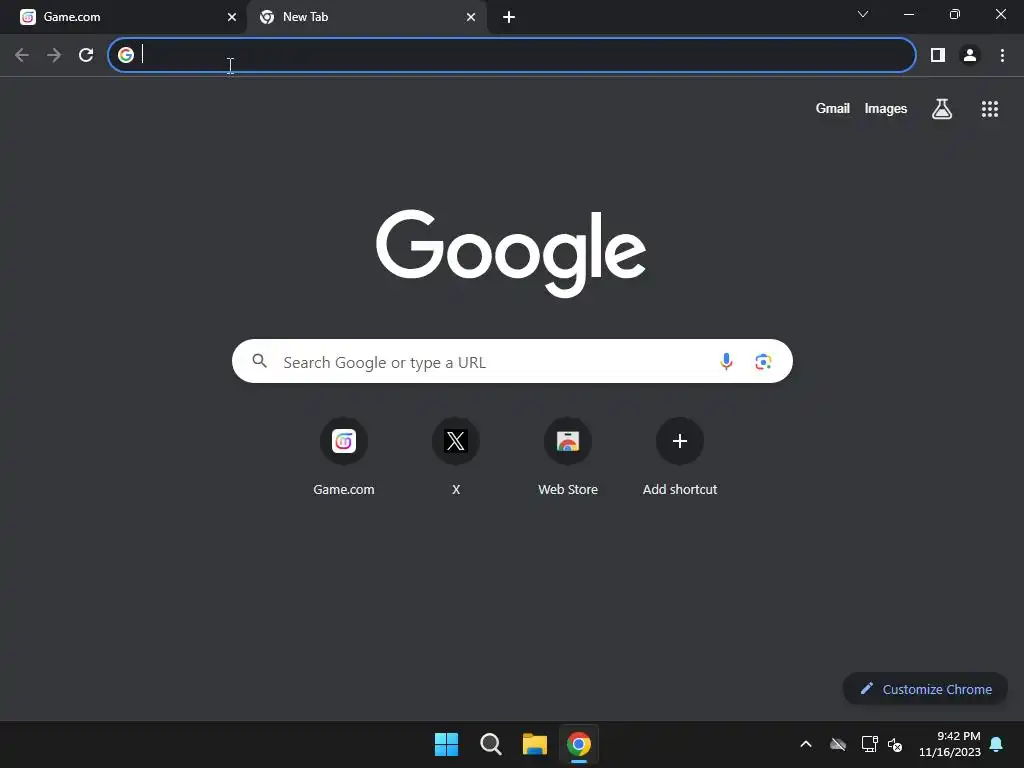Close the Game.com tab
The image size is (1024, 768).
pyautogui.click(x=231, y=17)
